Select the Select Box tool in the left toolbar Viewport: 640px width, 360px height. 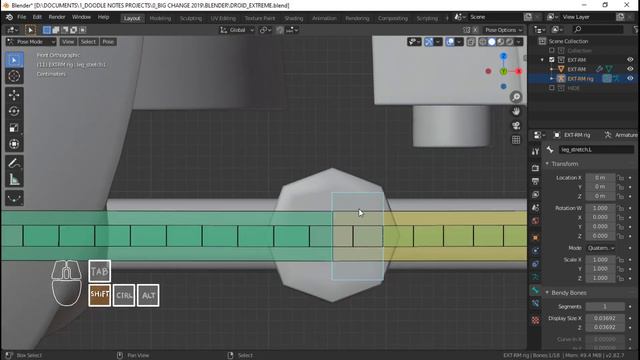(14, 60)
